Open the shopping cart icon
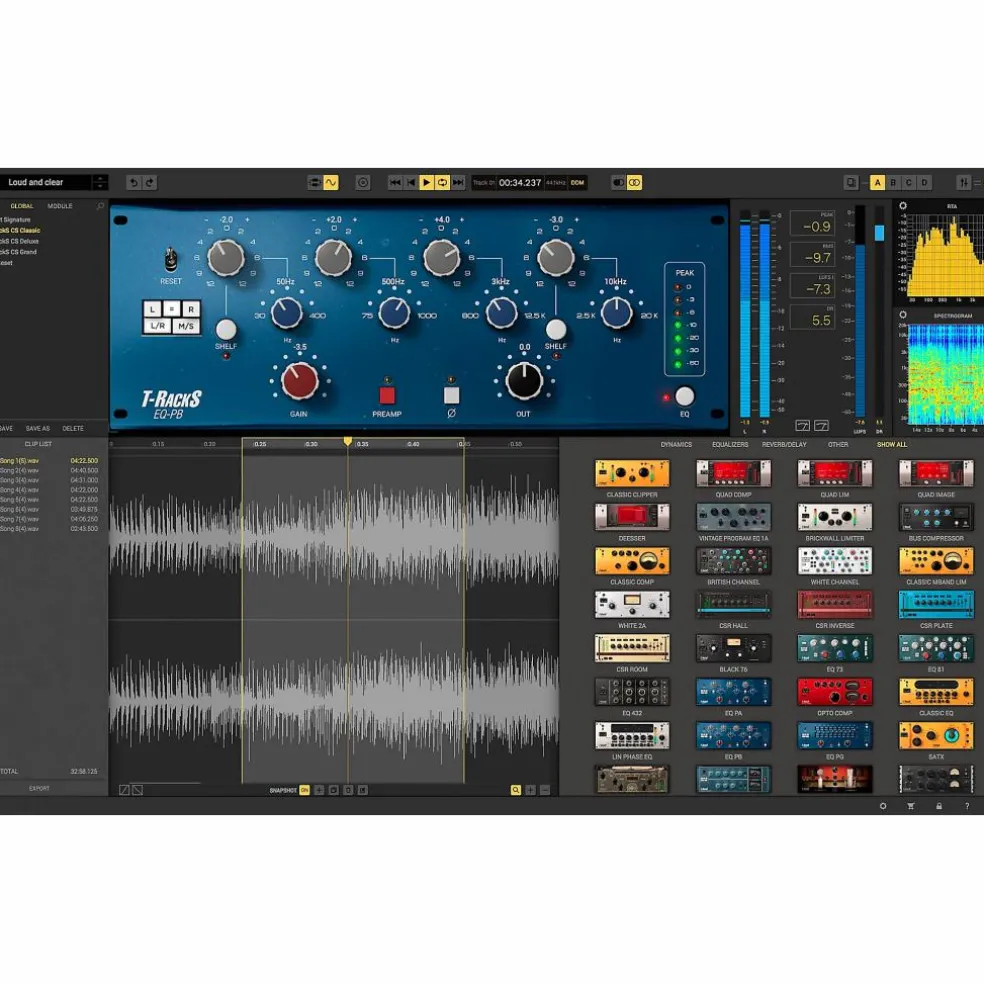This screenshot has width=984, height=984. pyautogui.click(x=911, y=806)
